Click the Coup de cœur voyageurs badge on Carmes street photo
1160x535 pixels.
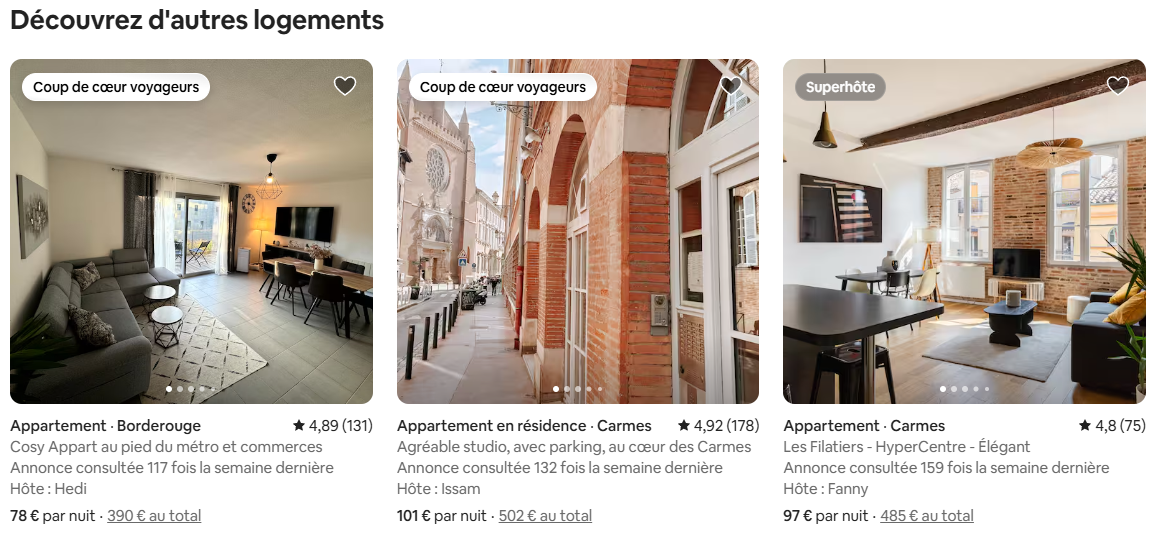(x=502, y=87)
